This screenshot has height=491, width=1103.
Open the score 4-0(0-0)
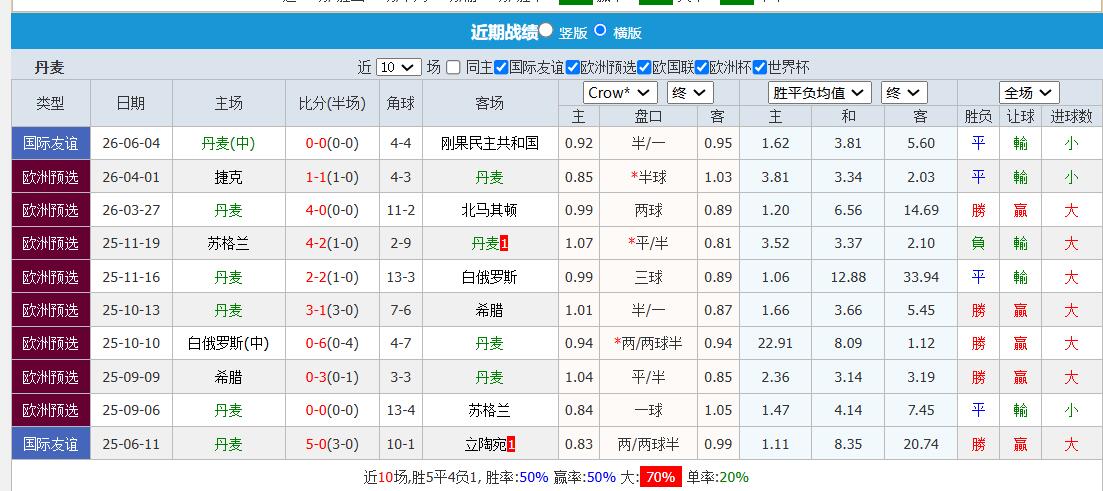(332, 210)
